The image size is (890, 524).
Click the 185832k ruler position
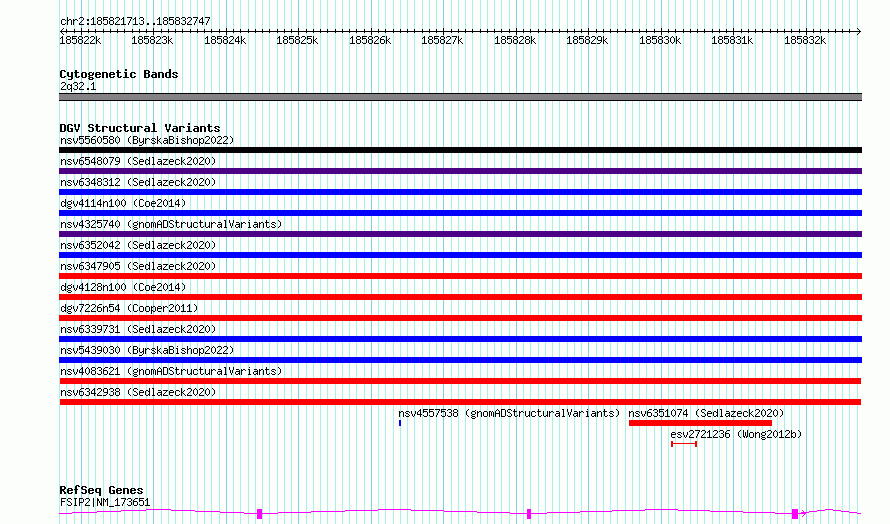805,40
